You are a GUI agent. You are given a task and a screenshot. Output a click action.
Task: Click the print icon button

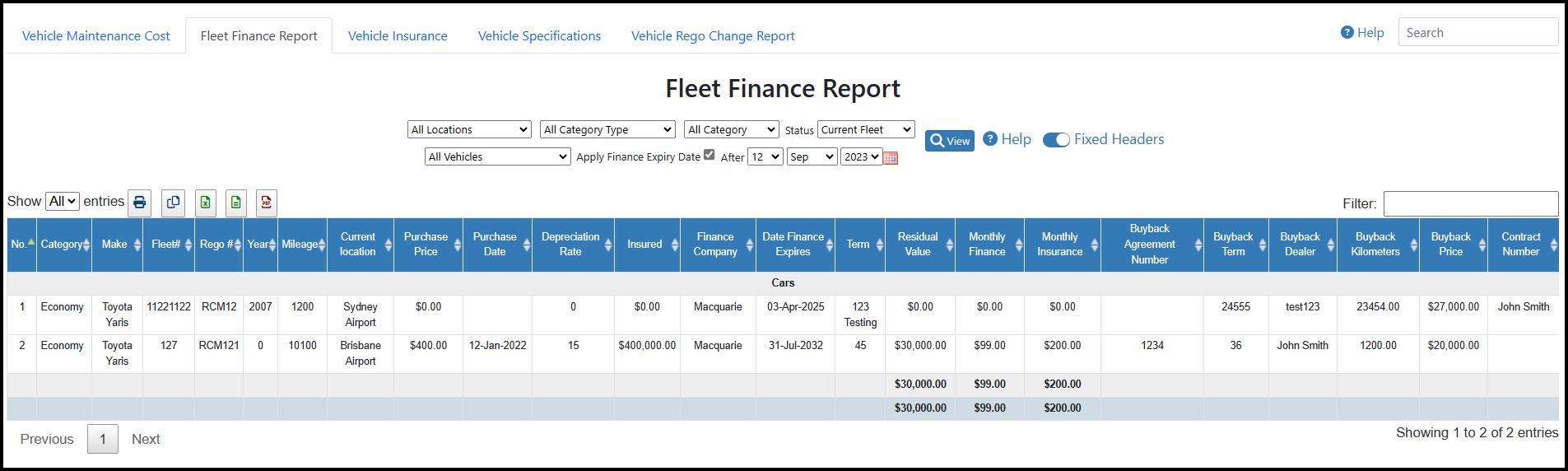click(x=140, y=203)
